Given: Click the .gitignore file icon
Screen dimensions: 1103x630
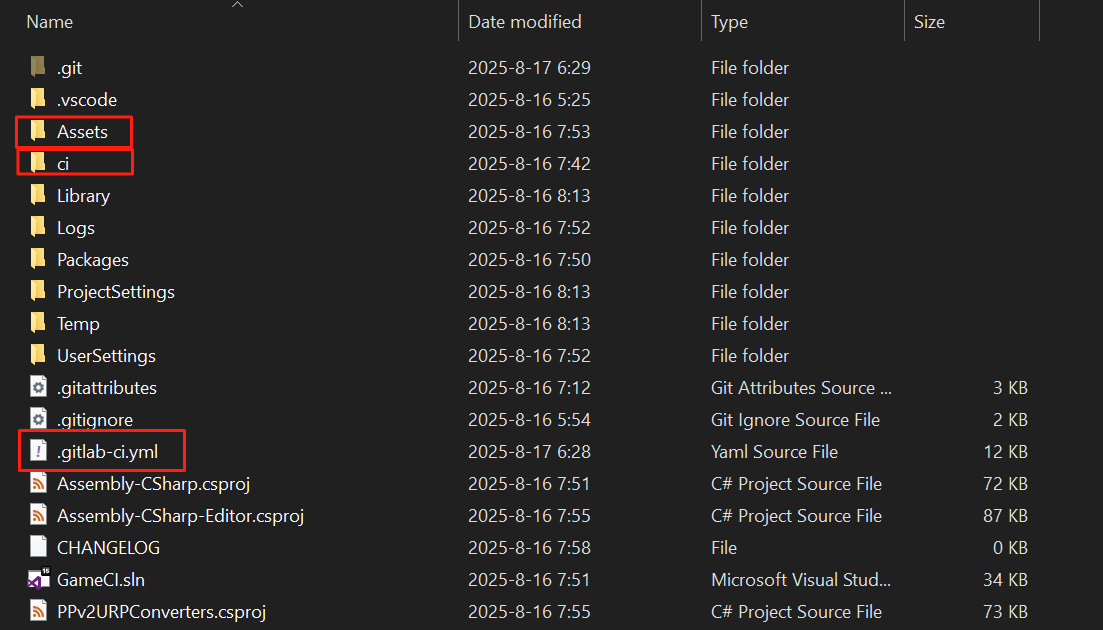Looking at the screenshot, I should point(38,420).
